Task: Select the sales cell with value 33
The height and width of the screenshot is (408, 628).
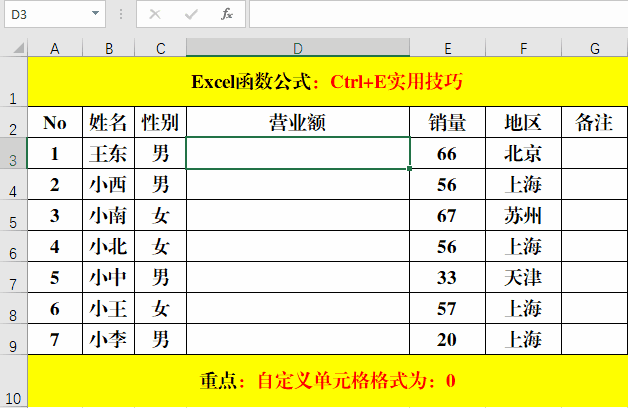Action: 447,277
